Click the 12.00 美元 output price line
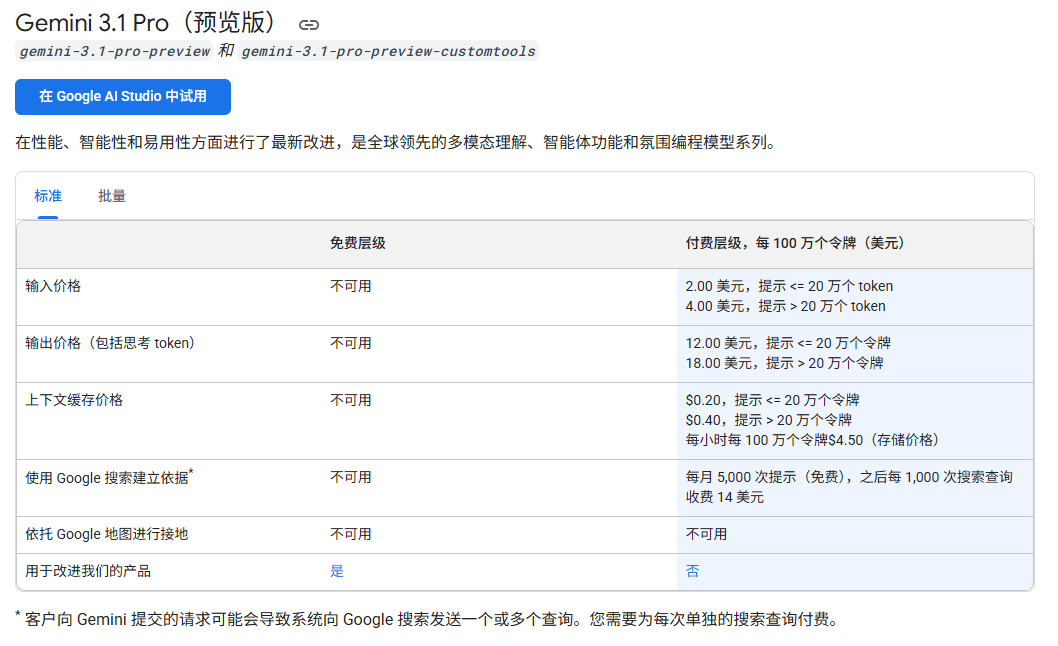This screenshot has height=646, width=1058. 788,344
